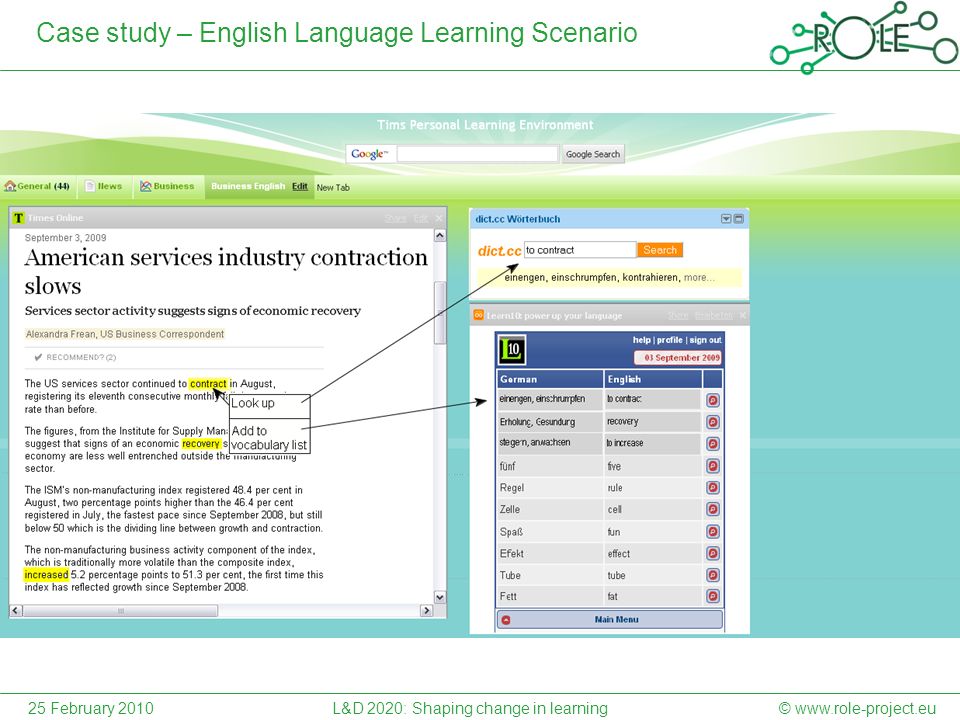Screen dimensions: 960x720
Task: Click the orange learn10 widget header icon
Action: pos(479,315)
